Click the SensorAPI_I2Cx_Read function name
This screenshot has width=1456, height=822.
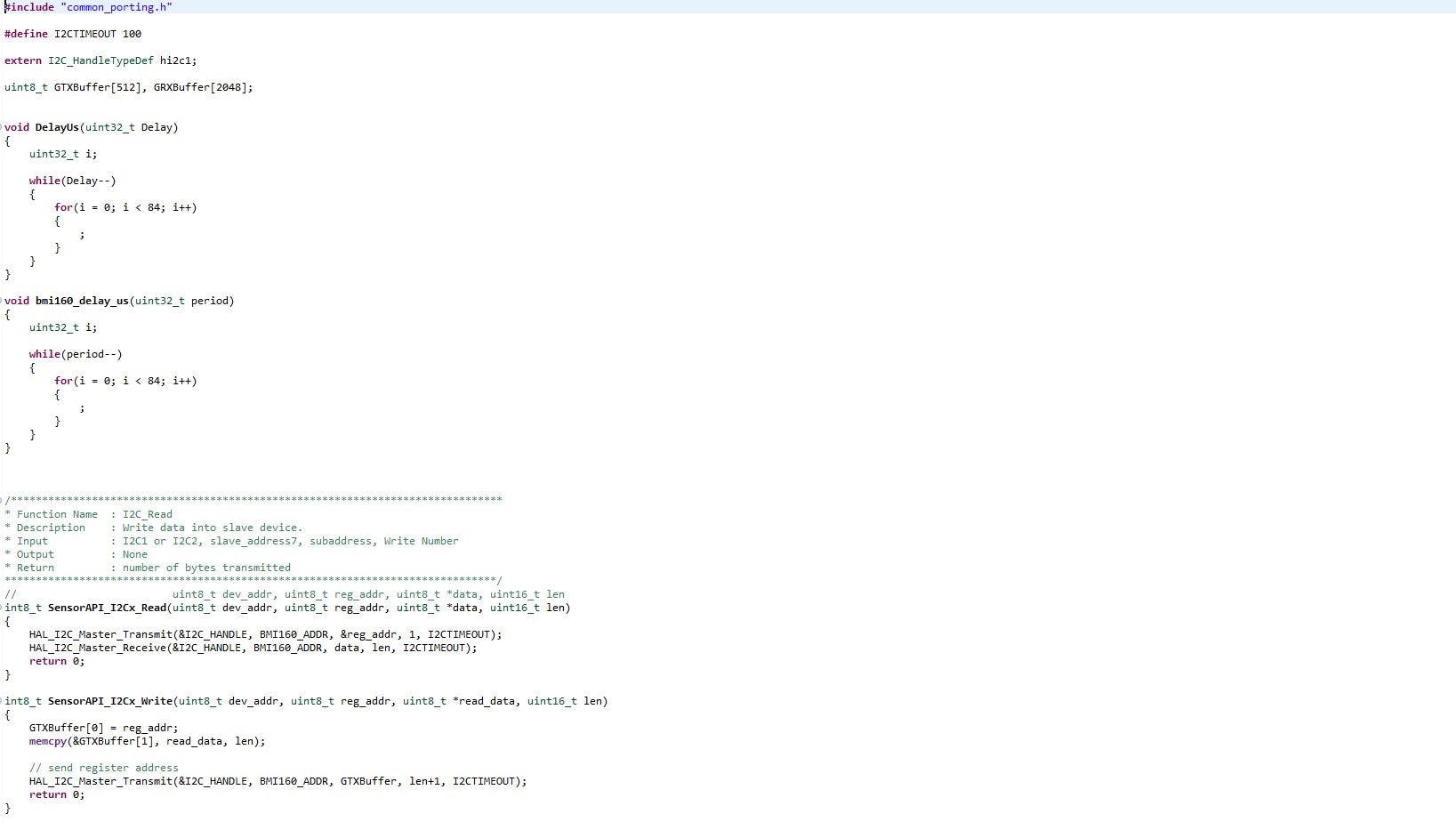107,608
